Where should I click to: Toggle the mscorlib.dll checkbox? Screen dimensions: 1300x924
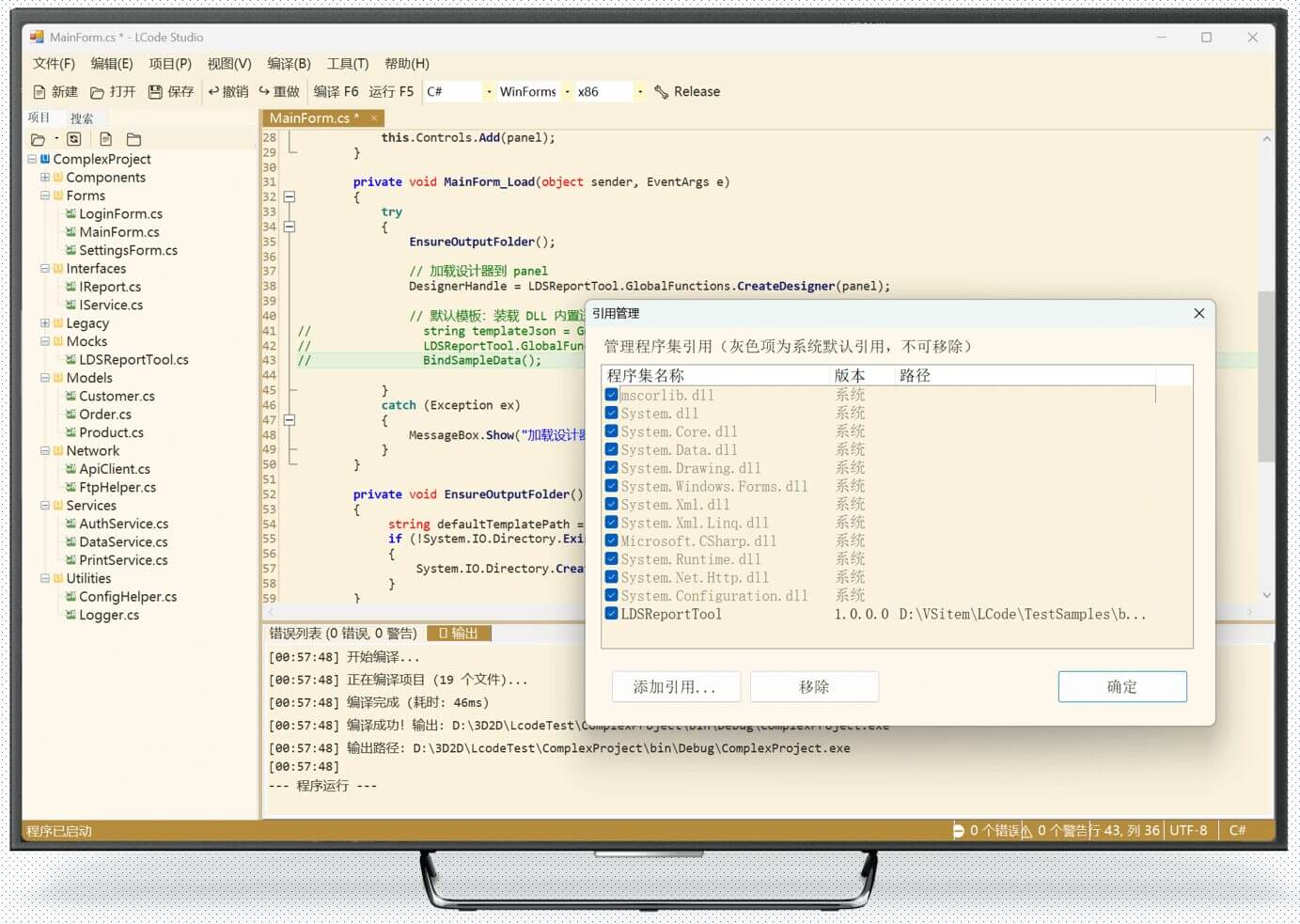click(x=612, y=396)
